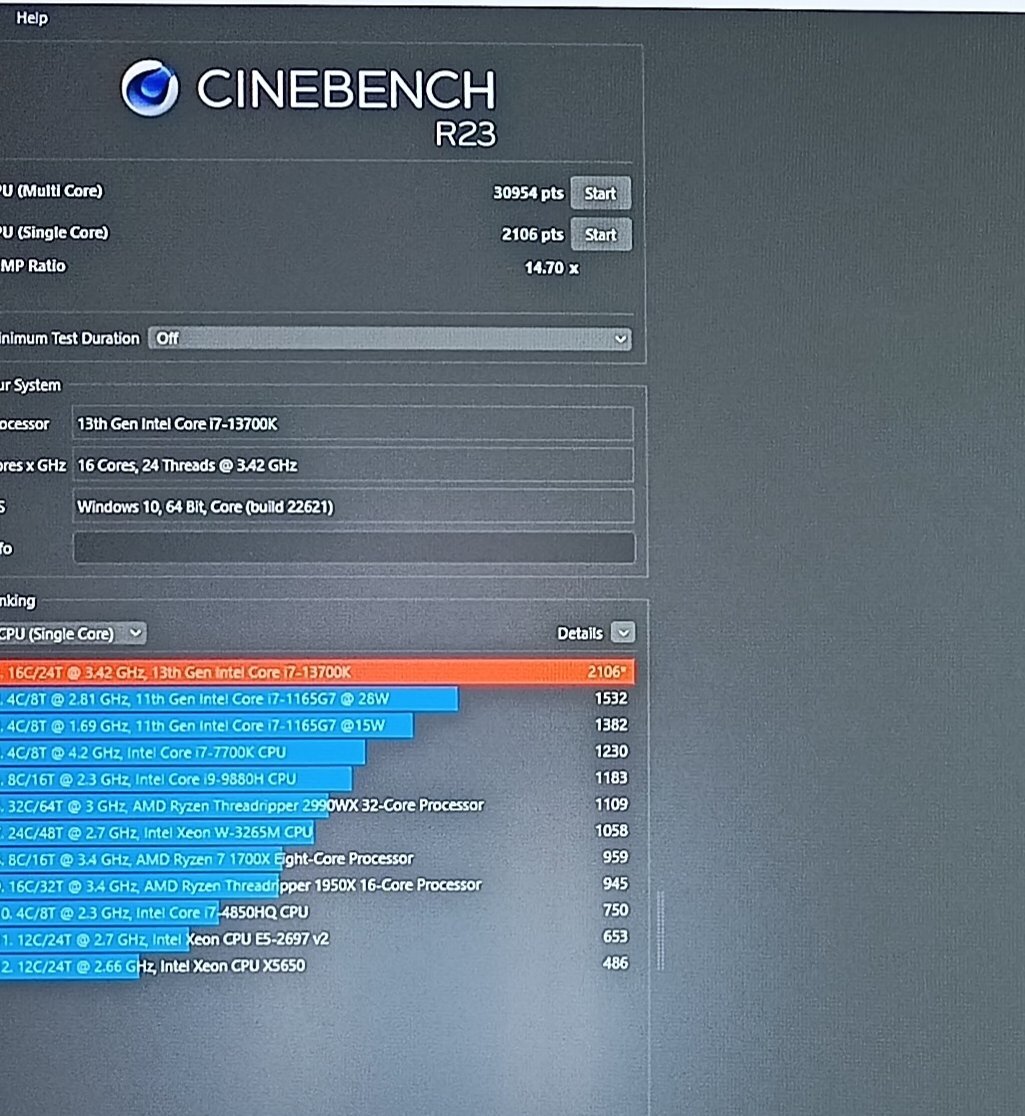Click the Processor field 13th Gen Intel Core i7-13700K

[353, 424]
